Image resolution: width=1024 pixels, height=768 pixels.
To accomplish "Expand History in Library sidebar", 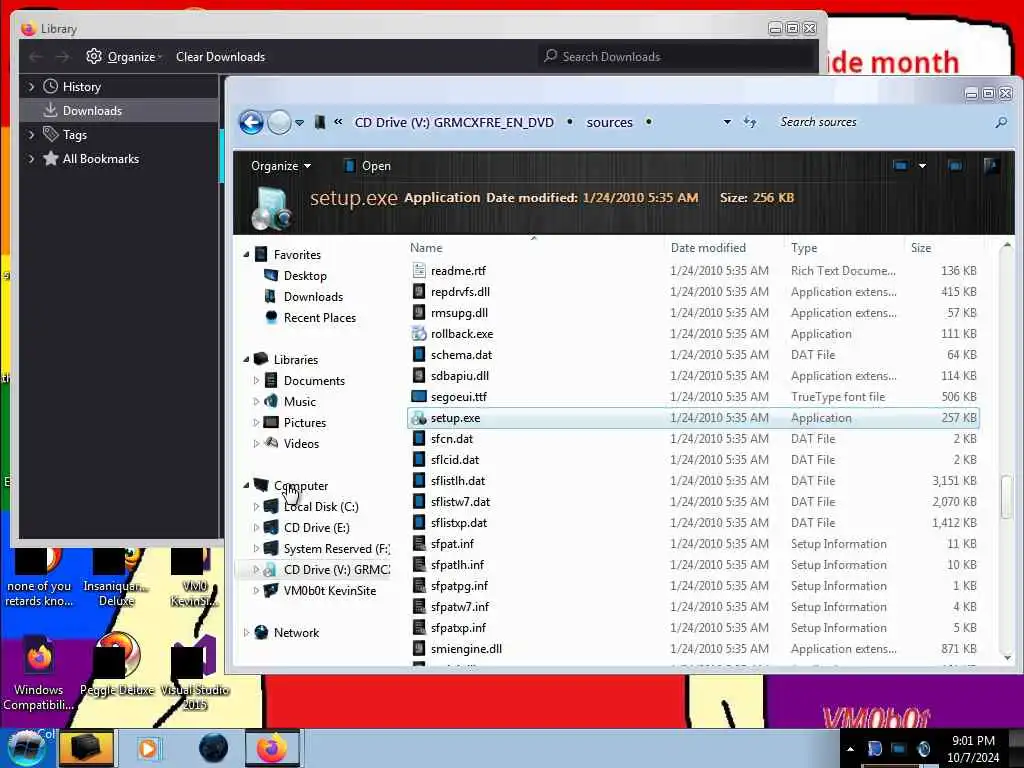I will tap(31, 86).
